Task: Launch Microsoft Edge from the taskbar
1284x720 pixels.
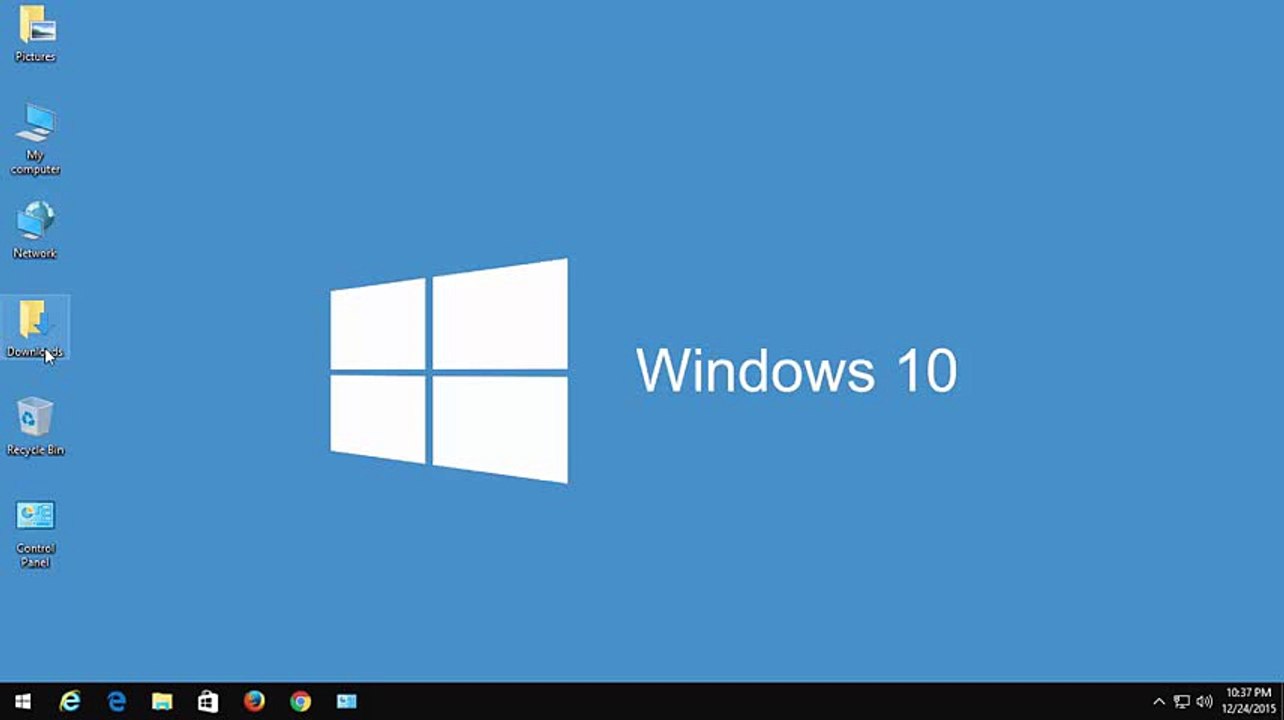Action: click(116, 701)
